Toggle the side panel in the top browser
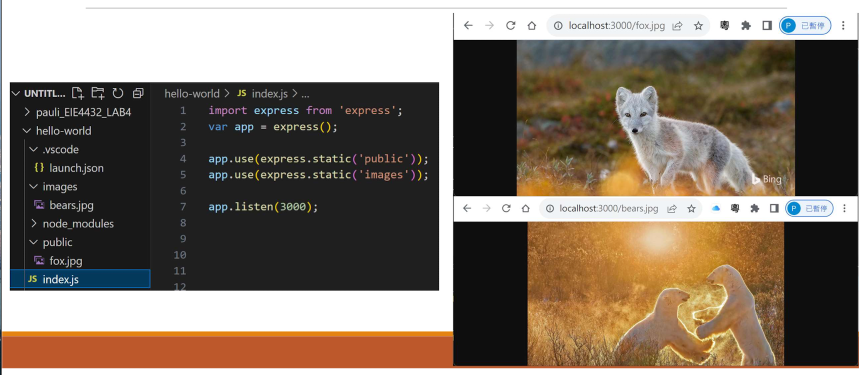The width and height of the screenshot is (859, 375). 767,26
